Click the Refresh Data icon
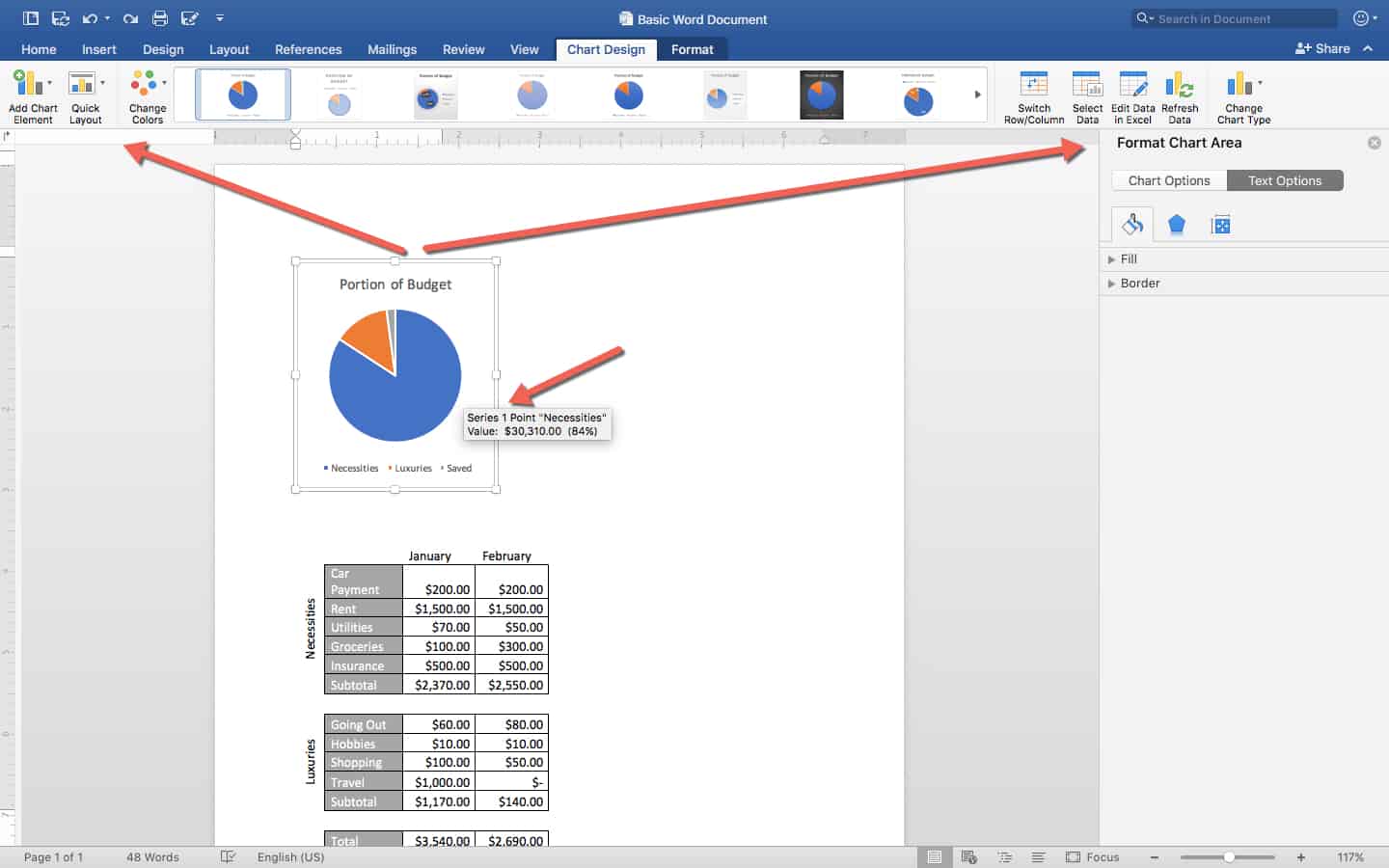 coord(1179,95)
